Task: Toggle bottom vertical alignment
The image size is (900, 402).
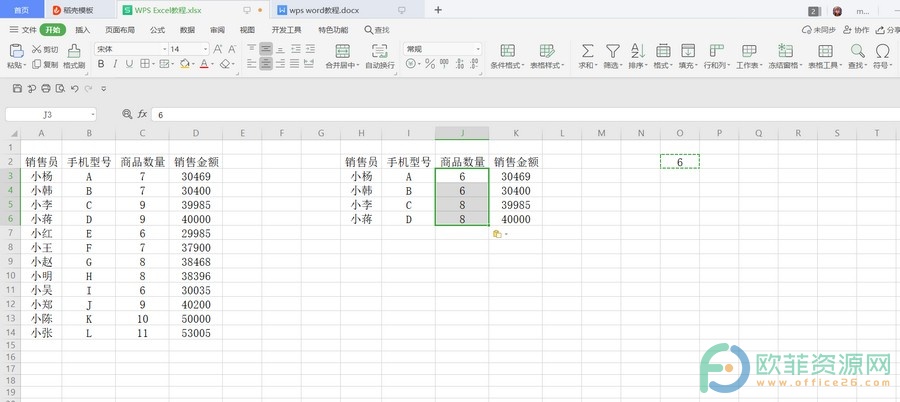Action: point(281,49)
